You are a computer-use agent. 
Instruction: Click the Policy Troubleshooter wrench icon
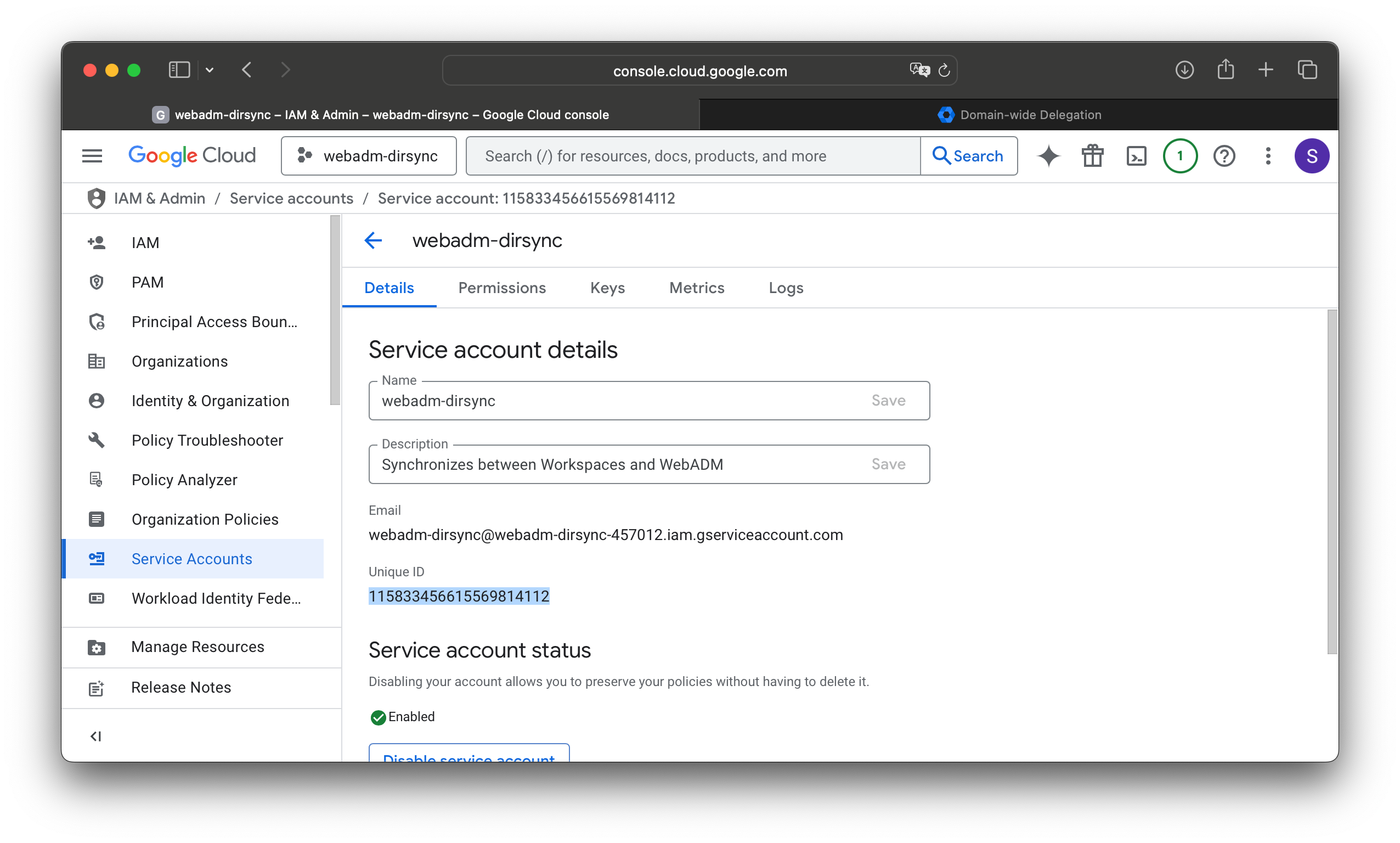pos(97,440)
